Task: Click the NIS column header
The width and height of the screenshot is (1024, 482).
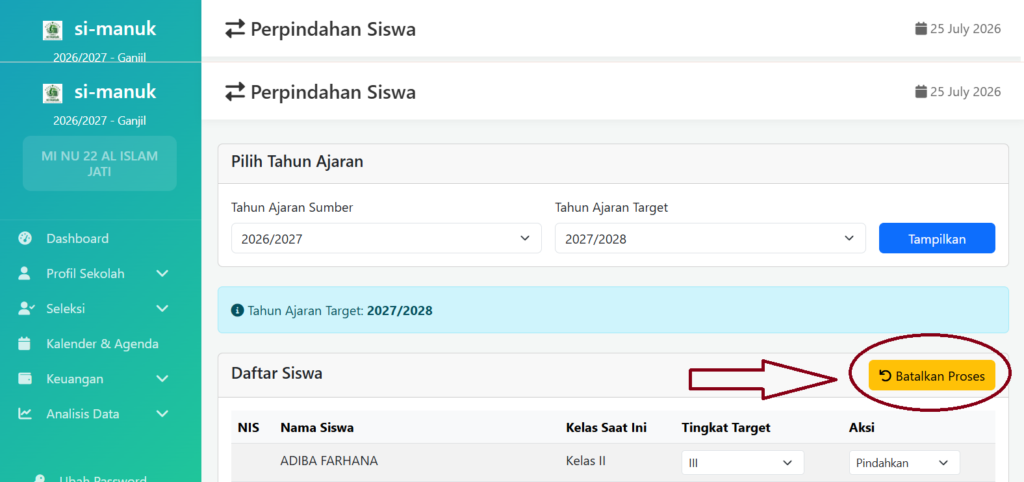Action: coord(248,428)
